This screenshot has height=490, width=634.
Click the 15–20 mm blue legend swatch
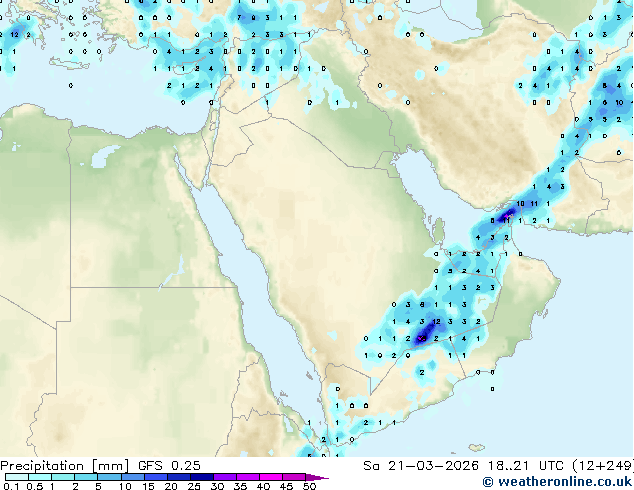pyautogui.click(x=155, y=477)
